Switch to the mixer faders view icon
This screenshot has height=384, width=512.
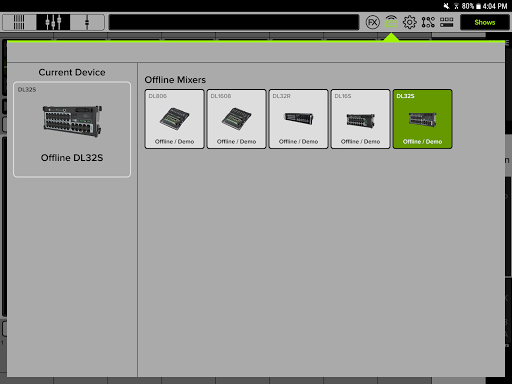tap(53, 22)
